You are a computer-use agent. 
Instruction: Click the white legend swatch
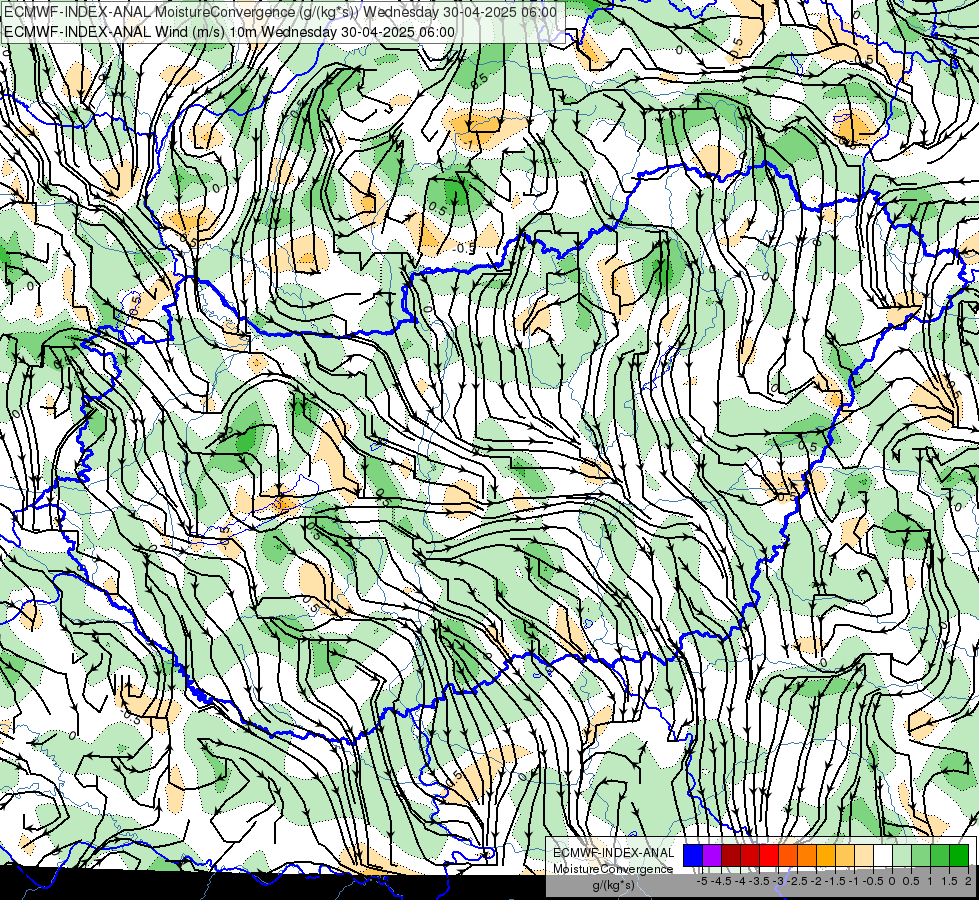click(x=883, y=855)
